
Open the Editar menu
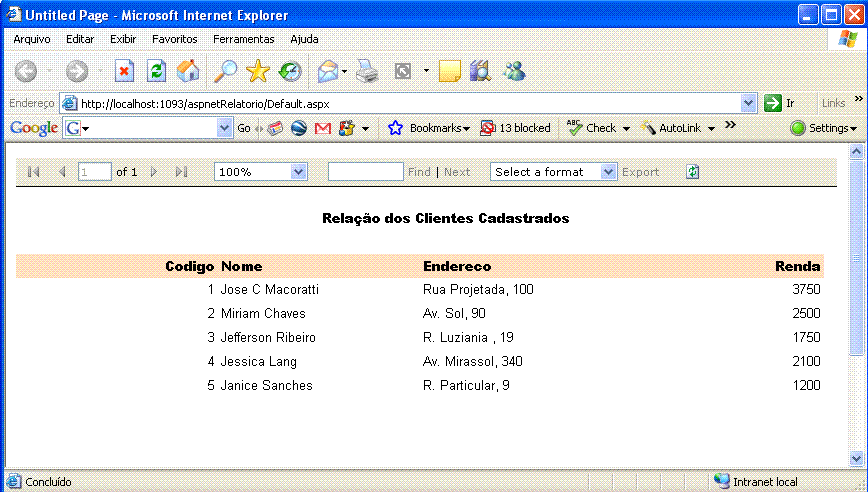click(x=80, y=39)
